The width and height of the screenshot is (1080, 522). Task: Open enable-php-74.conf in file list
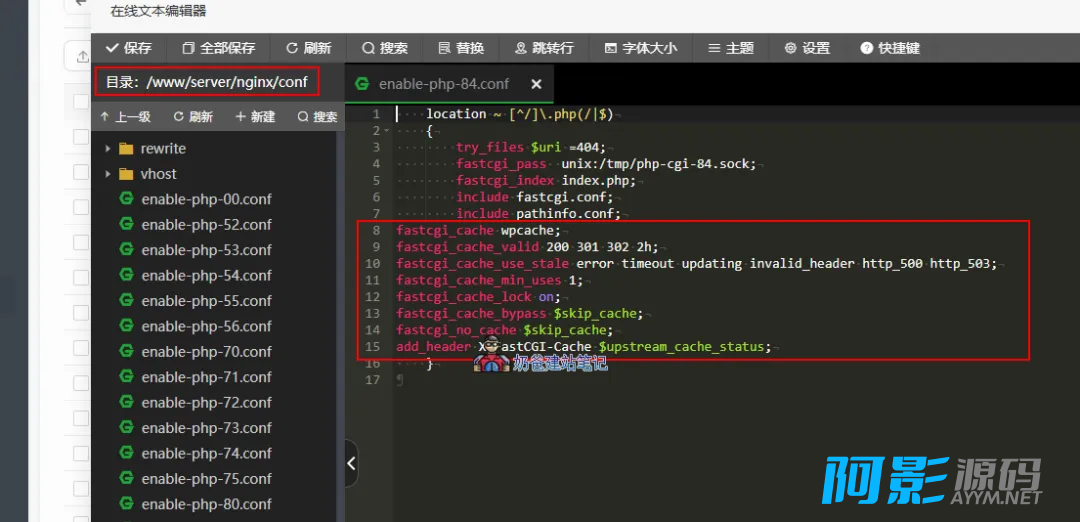[x=206, y=453]
